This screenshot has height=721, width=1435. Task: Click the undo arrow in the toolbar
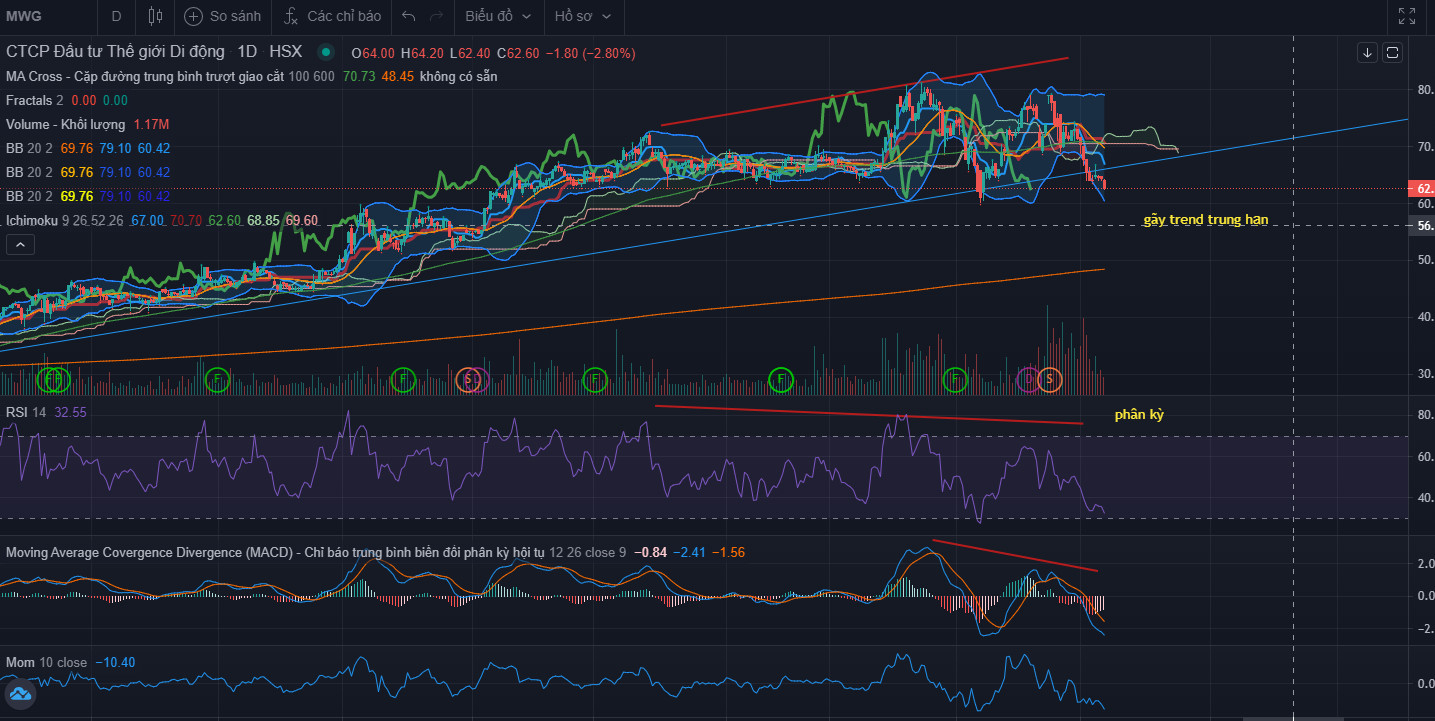click(407, 16)
